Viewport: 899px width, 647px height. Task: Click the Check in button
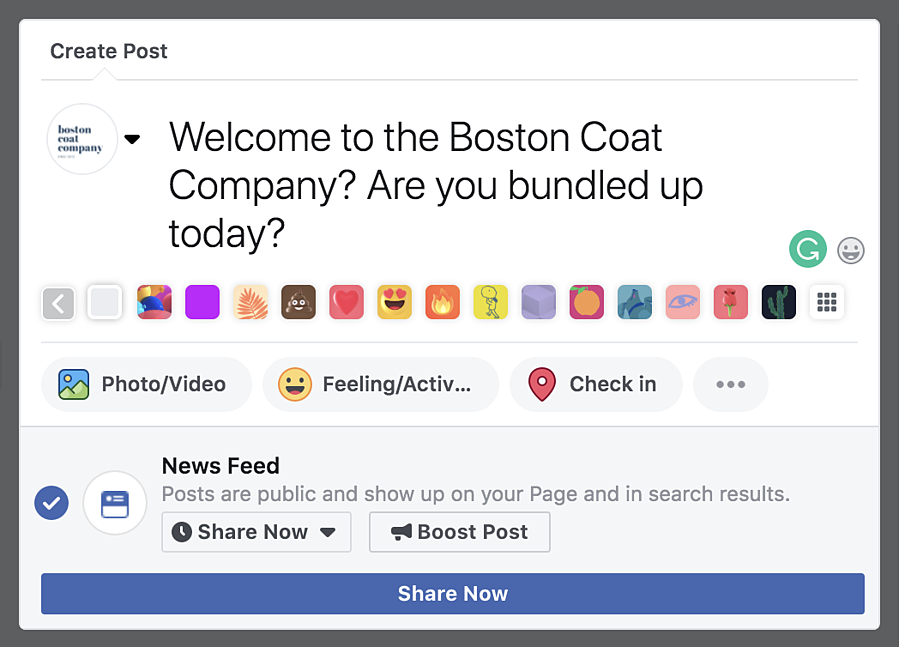point(596,384)
